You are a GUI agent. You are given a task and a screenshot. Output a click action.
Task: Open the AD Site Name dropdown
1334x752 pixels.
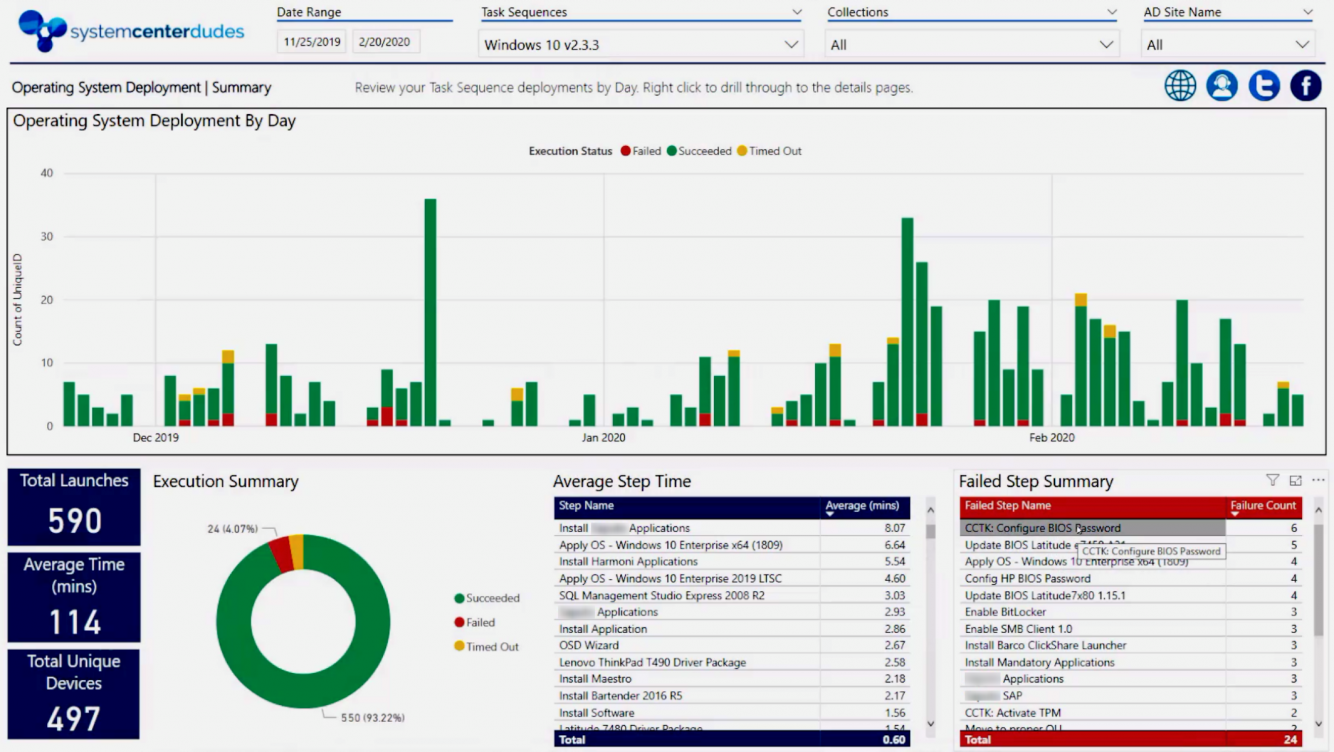(x=1229, y=44)
